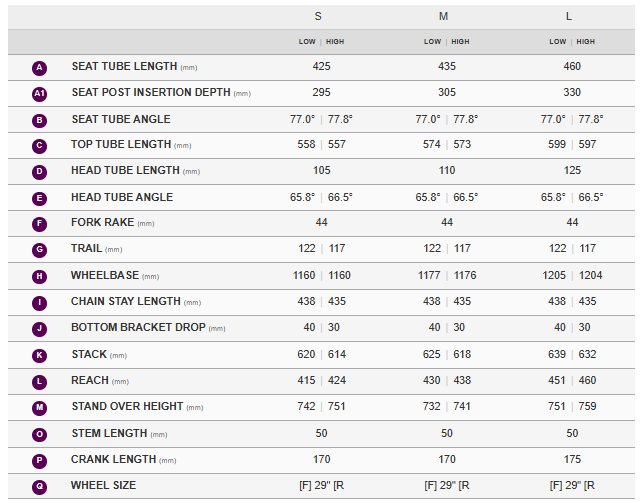Click the E badge beside head tube angle

[x=39, y=198]
